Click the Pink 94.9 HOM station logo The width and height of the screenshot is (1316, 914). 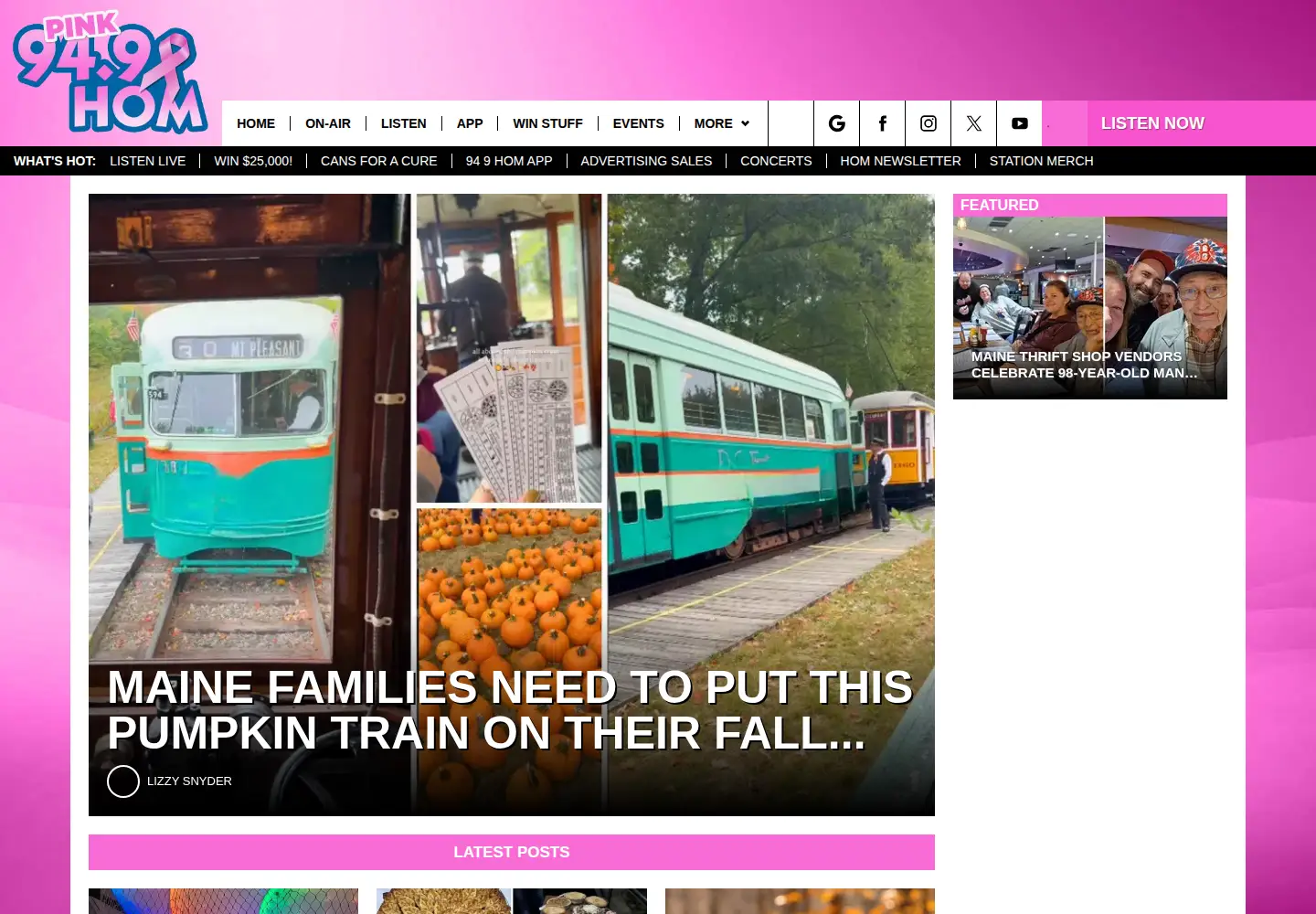[x=110, y=73]
